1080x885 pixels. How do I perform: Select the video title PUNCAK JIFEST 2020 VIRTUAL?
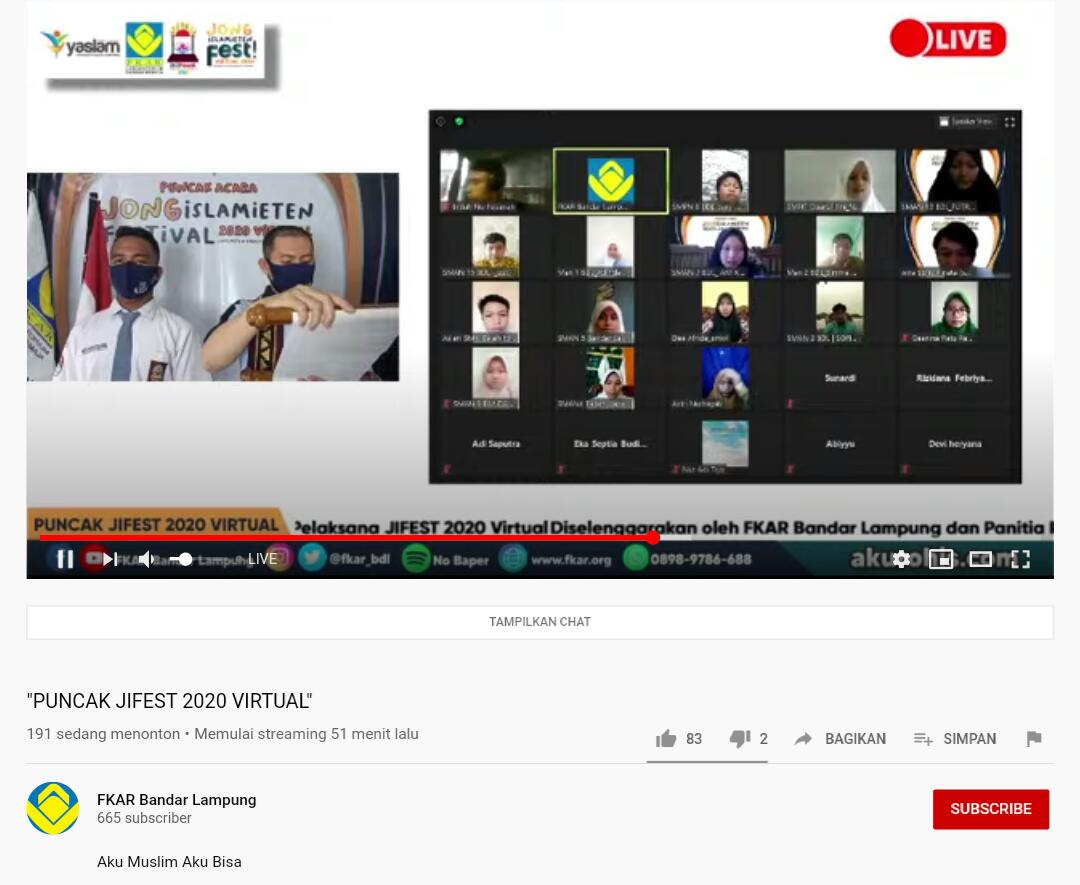[x=169, y=701]
